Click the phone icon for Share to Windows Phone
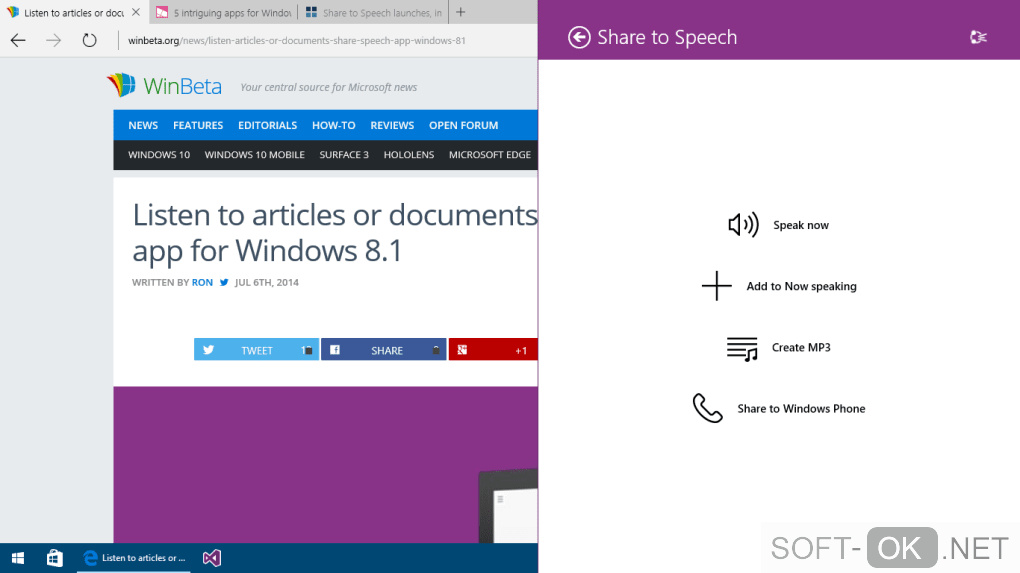 tap(707, 408)
